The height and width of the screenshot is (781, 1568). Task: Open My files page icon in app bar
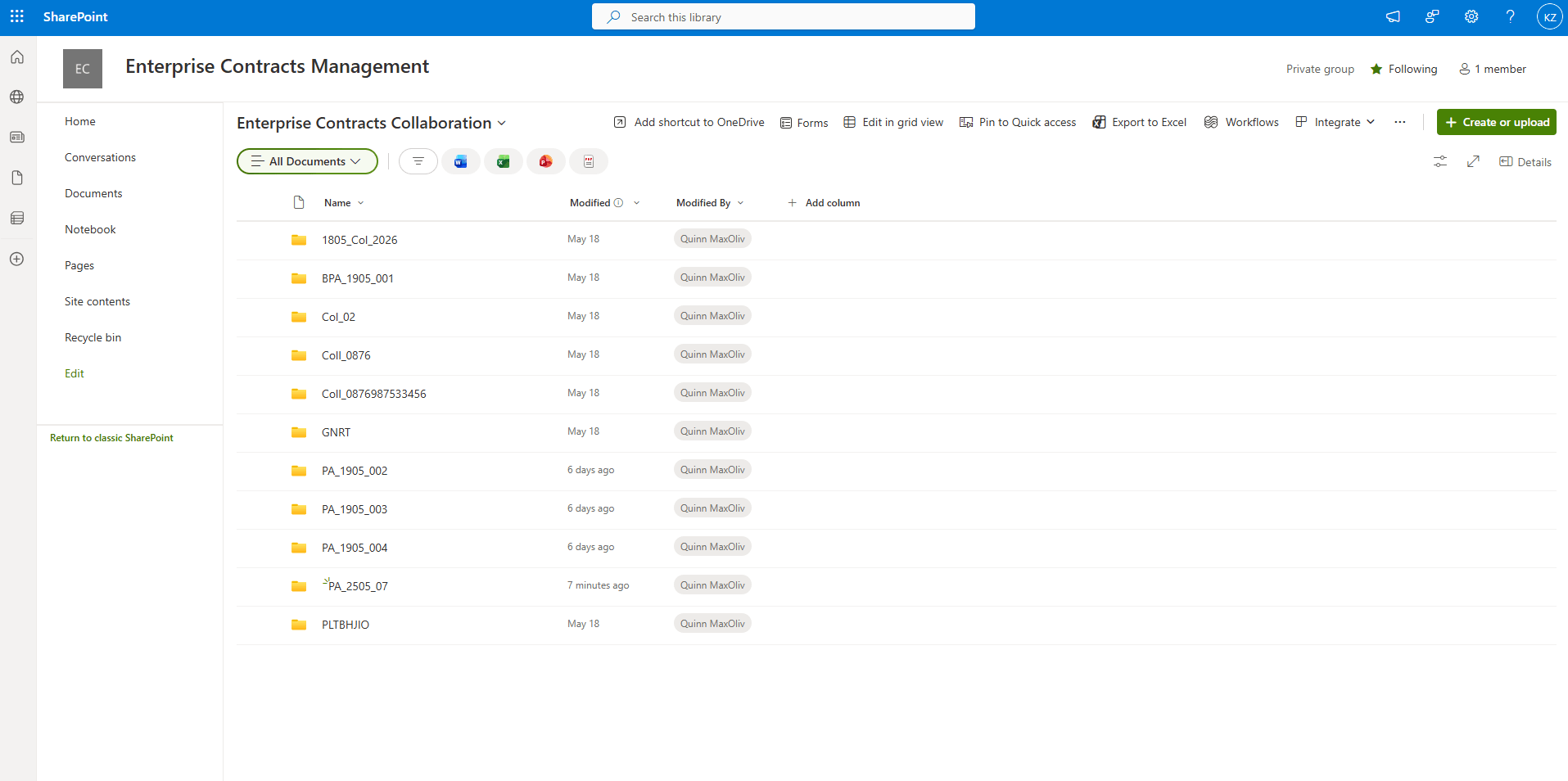click(x=17, y=178)
